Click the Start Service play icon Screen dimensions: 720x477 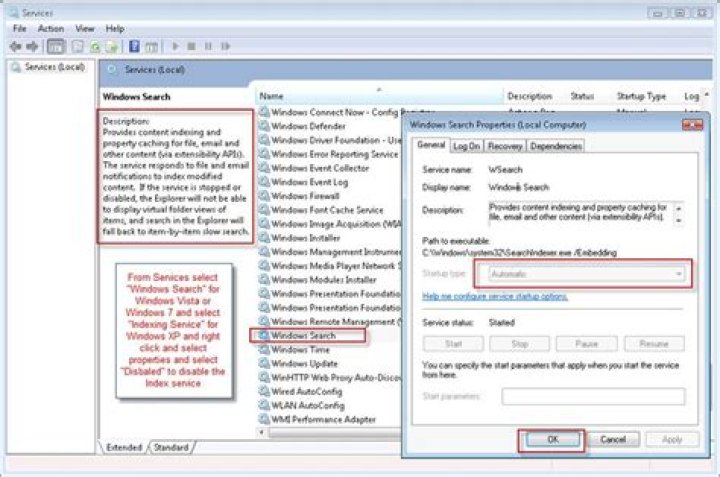[x=176, y=46]
